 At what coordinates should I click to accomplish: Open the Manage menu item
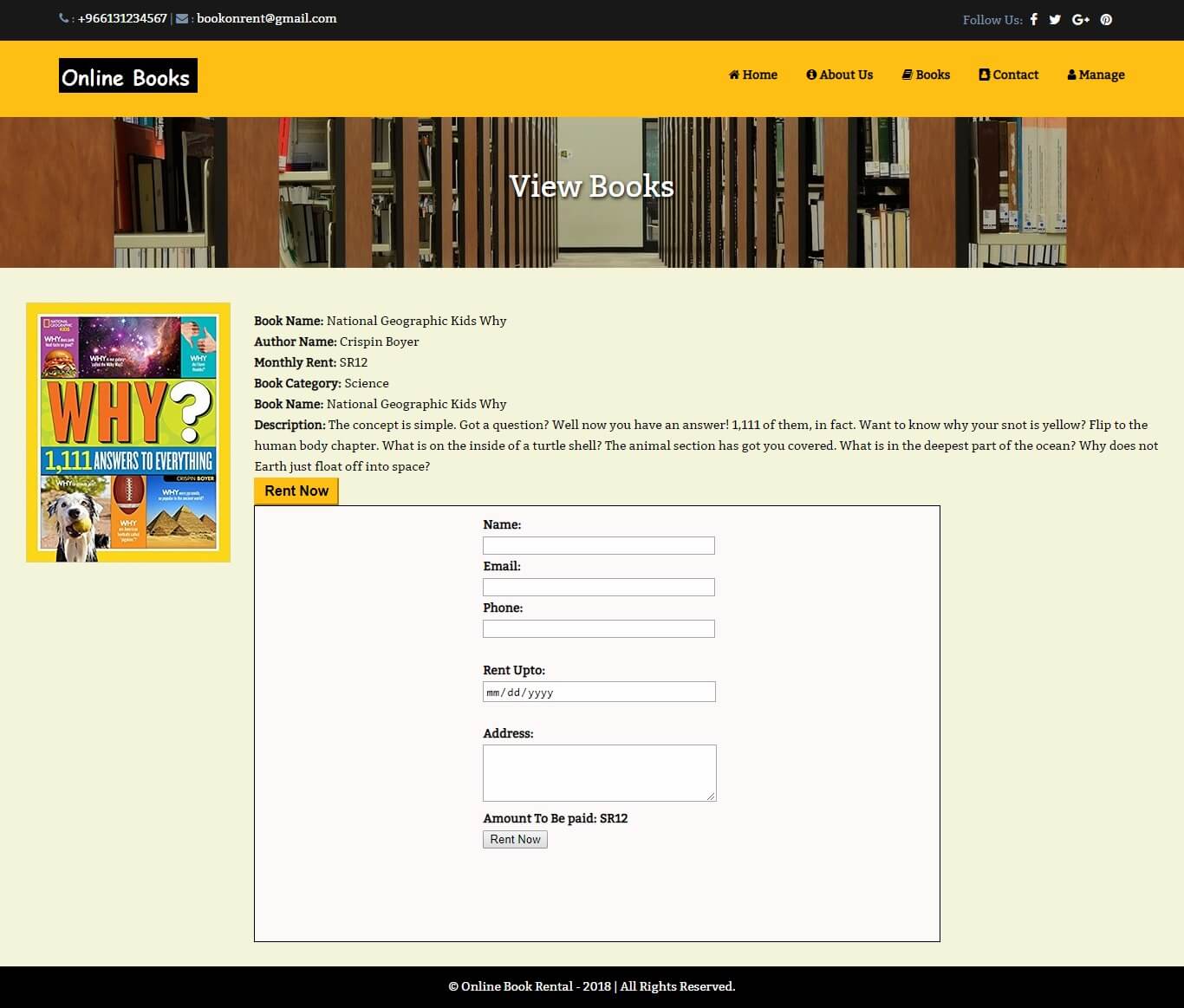[x=1096, y=75]
